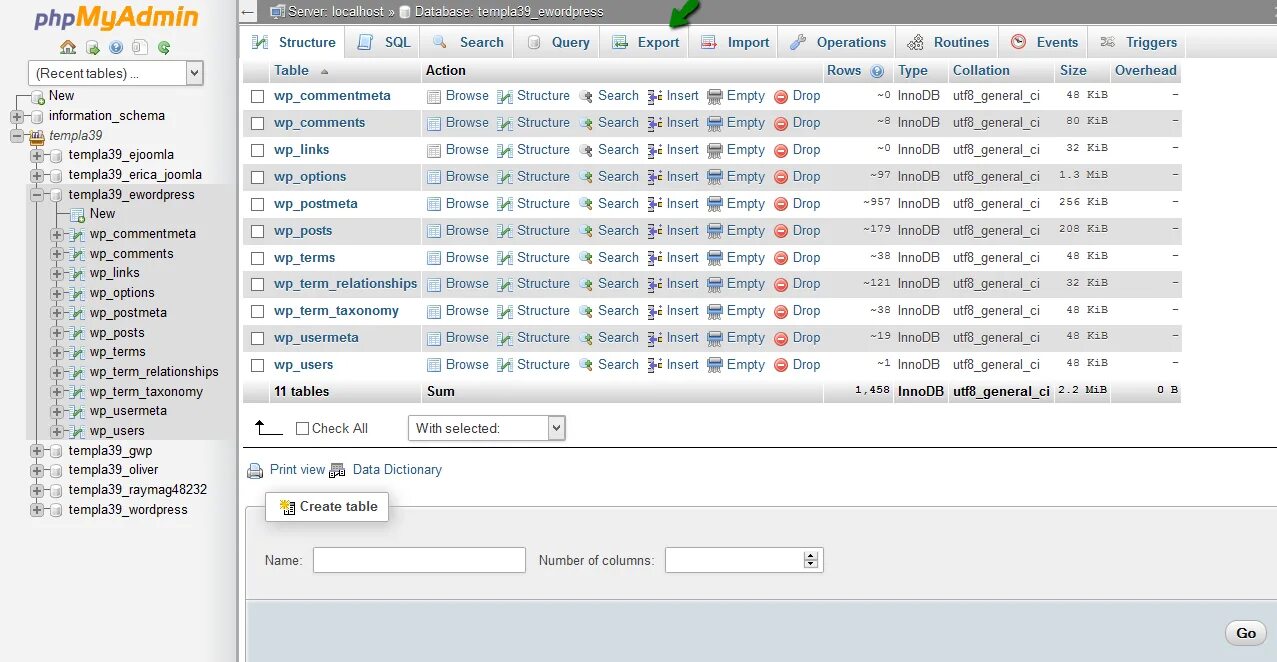The height and width of the screenshot is (662, 1277).
Task: Check the wp_options row checkbox
Action: 257,178
